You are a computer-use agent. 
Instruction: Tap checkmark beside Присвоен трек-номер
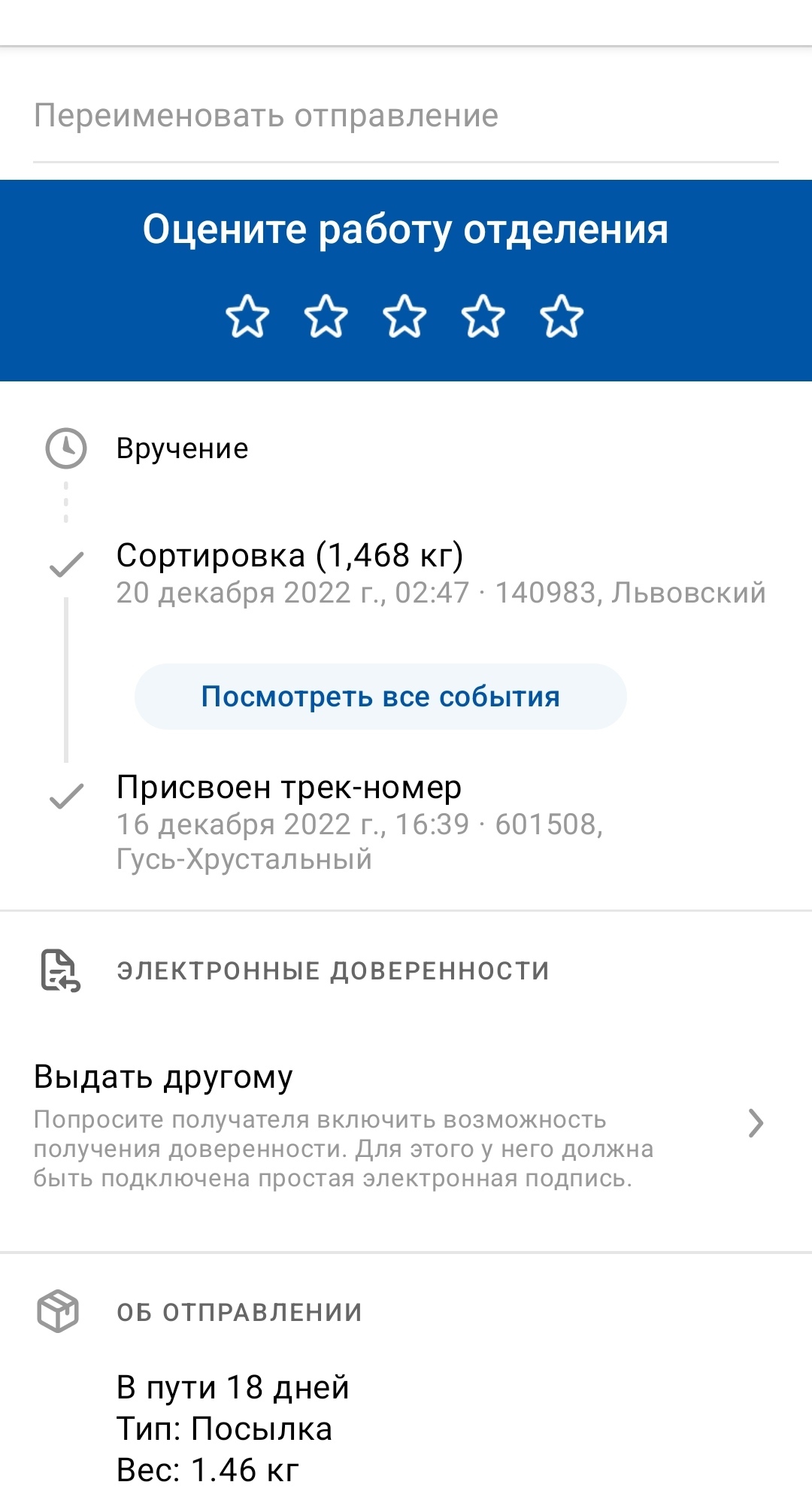coord(66,796)
